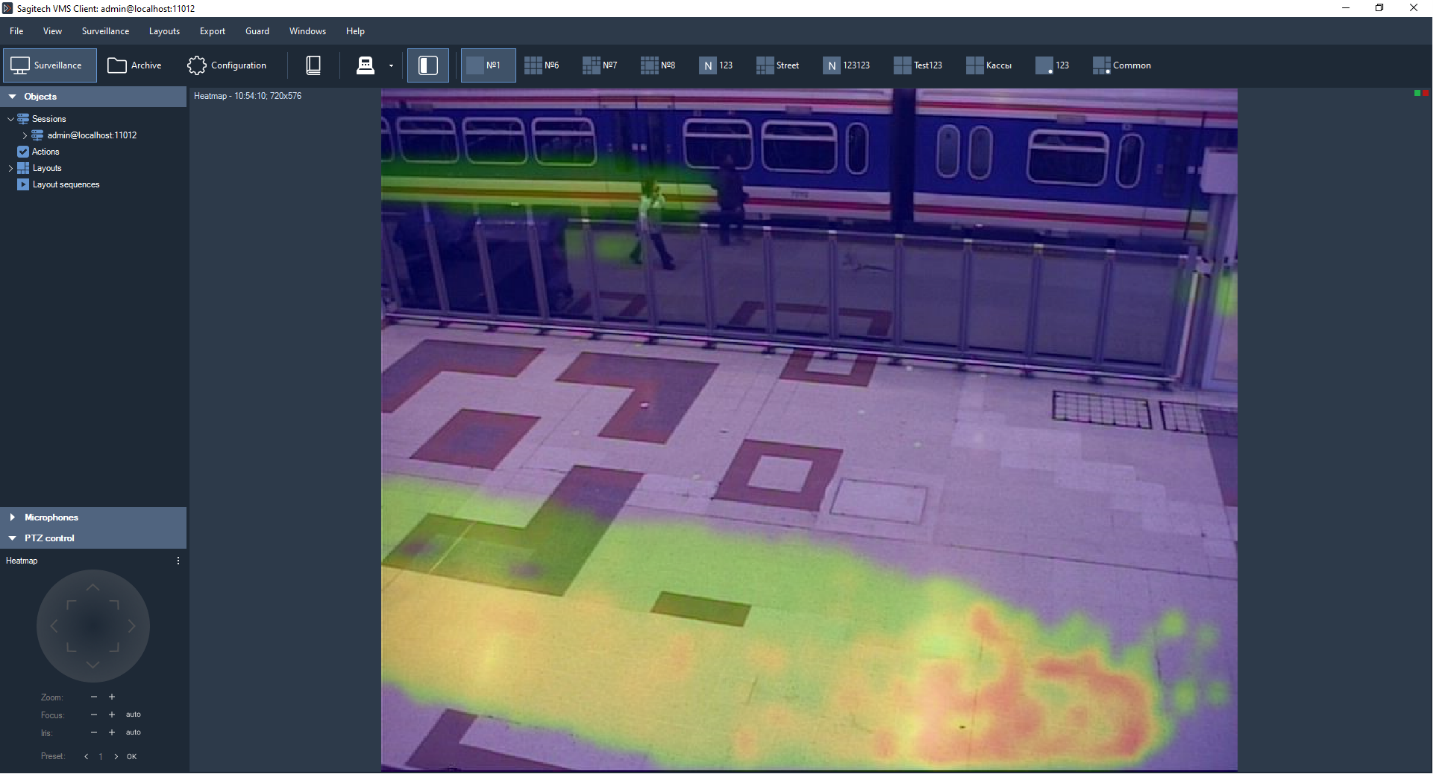Screen dimensions: 1433x774
Task: Expand the Microphones panel
Action: (x=51, y=517)
